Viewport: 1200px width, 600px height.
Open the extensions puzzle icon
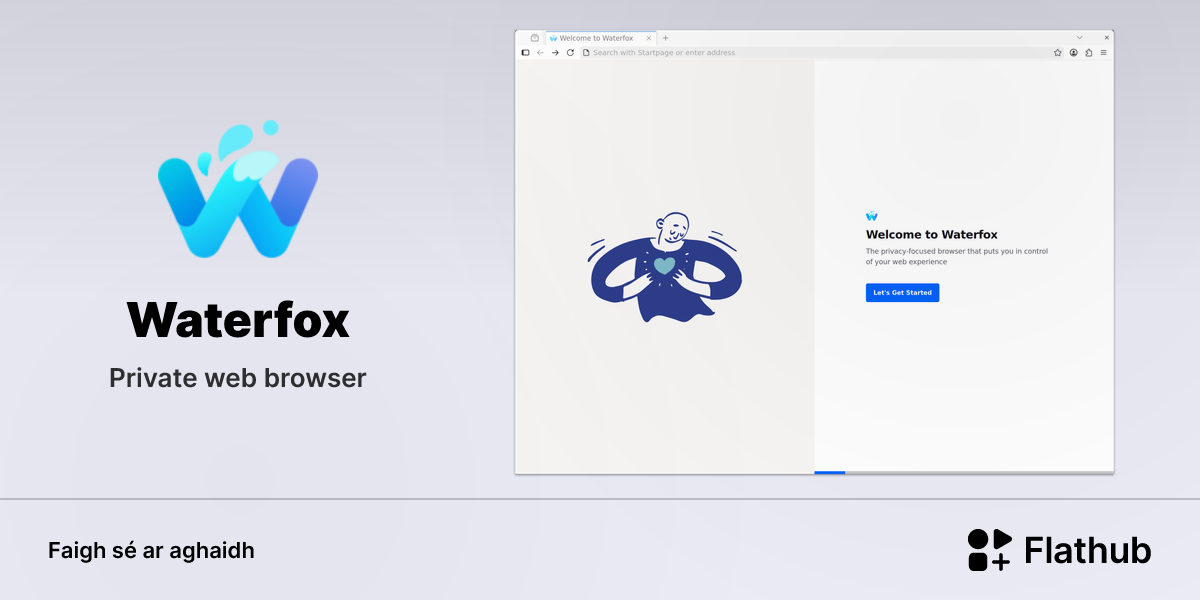point(1088,52)
